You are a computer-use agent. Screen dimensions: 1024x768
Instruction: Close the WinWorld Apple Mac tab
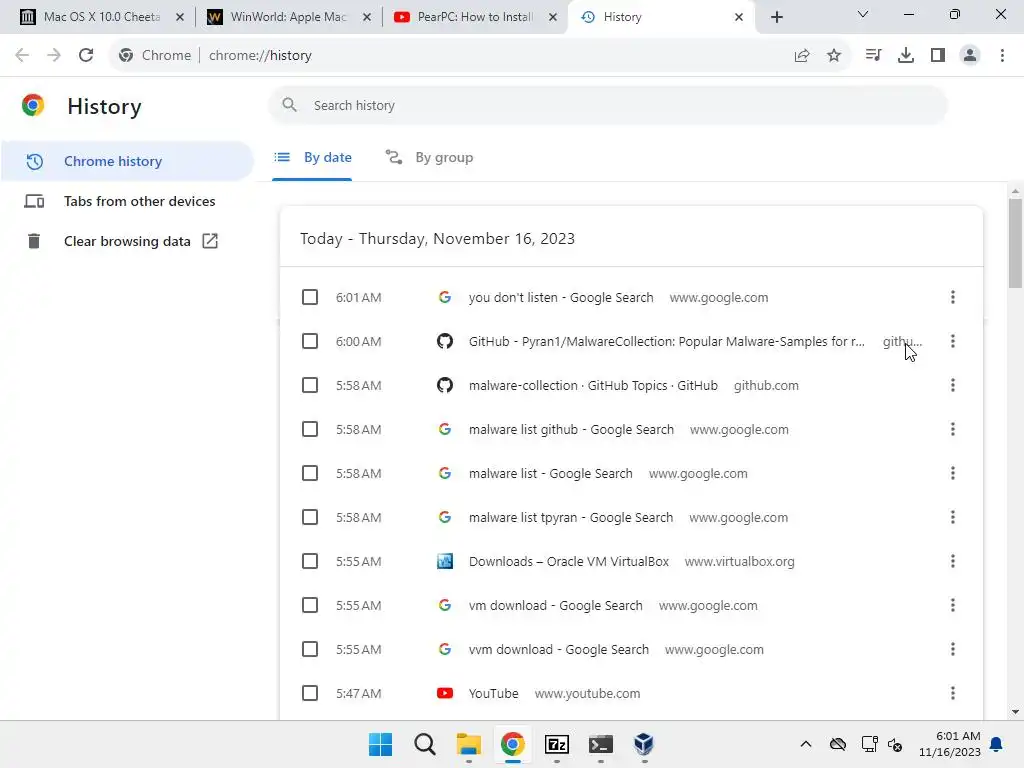(x=366, y=17)
